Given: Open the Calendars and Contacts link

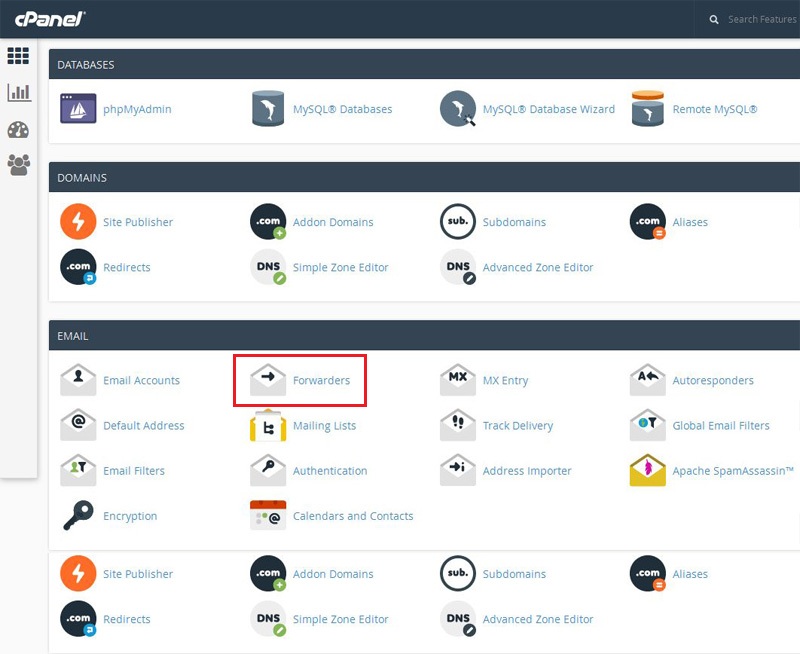Looking at the screenshot, I should [353, 516].
